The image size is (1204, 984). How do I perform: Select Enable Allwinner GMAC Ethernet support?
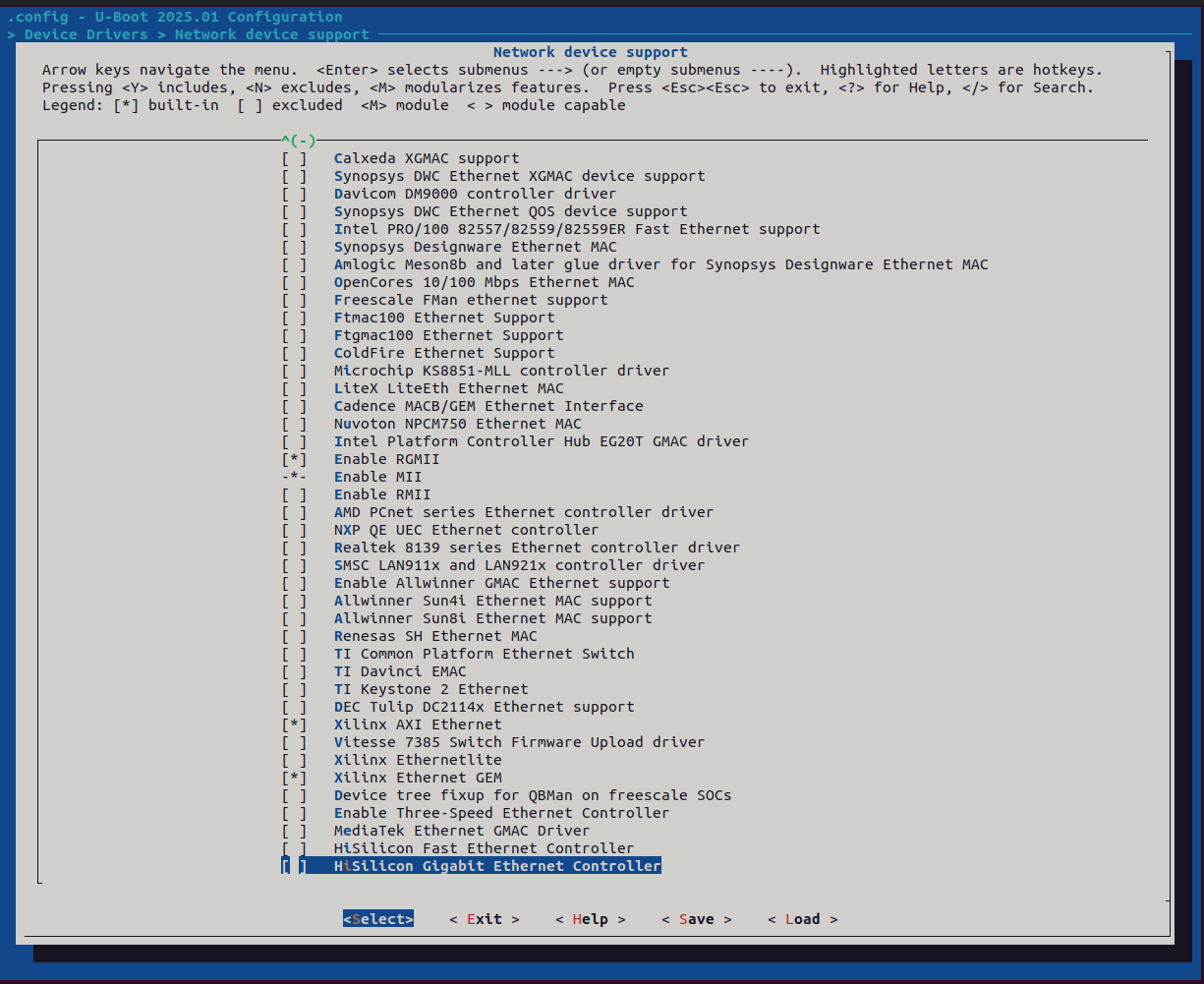coord(501,583)
